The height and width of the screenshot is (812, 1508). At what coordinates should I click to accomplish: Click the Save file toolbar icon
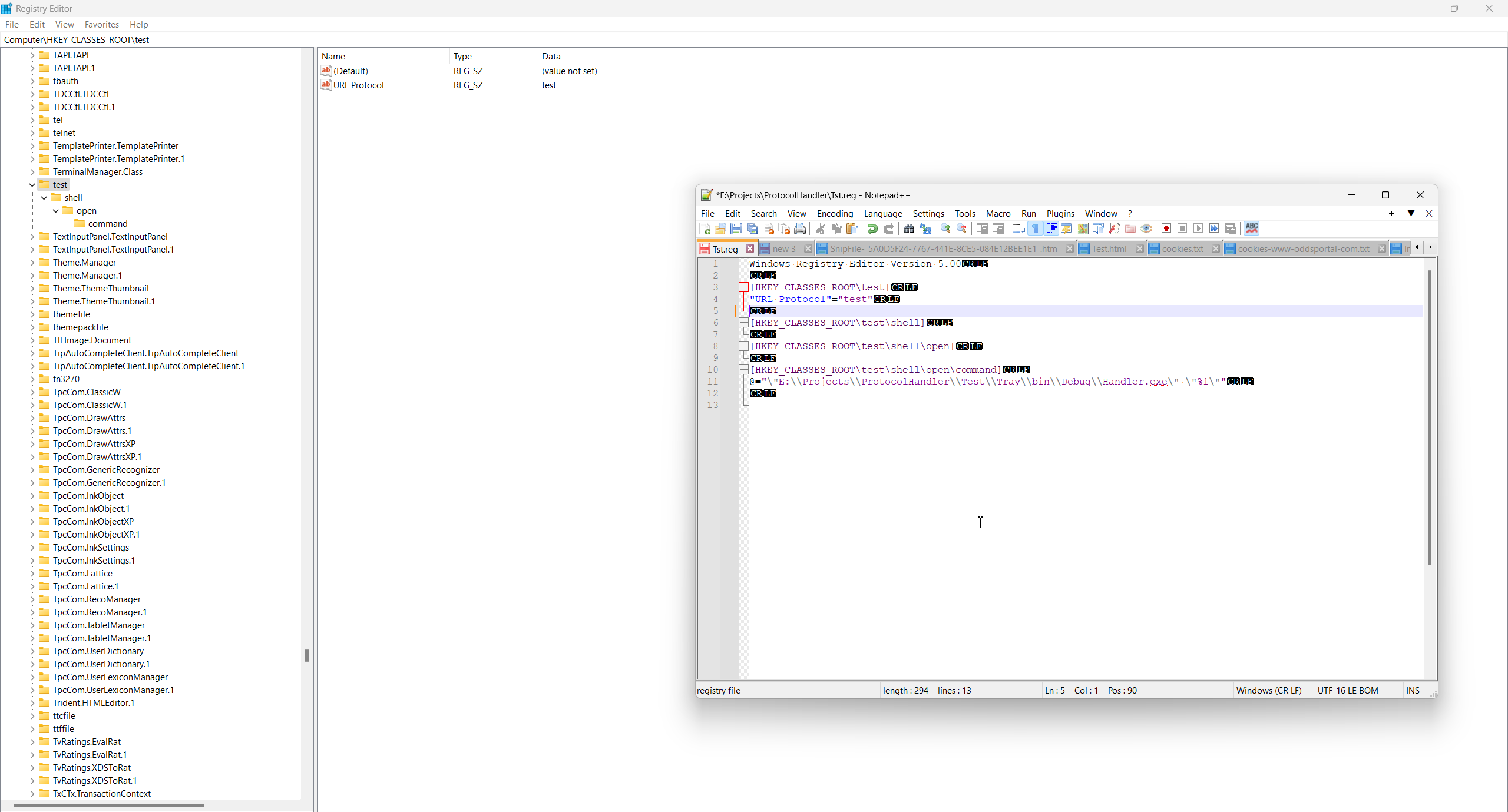[736, 229]
